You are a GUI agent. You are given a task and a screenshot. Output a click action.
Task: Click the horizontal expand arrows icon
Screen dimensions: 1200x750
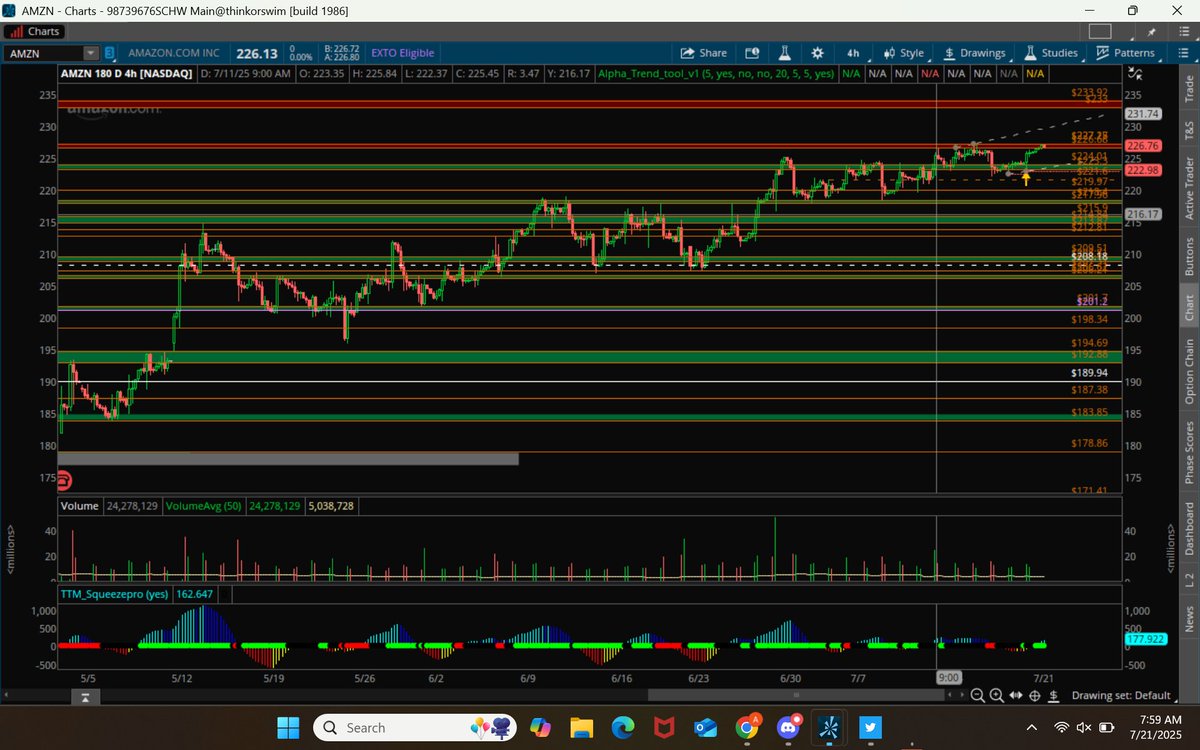click(x=1016, y=695)
